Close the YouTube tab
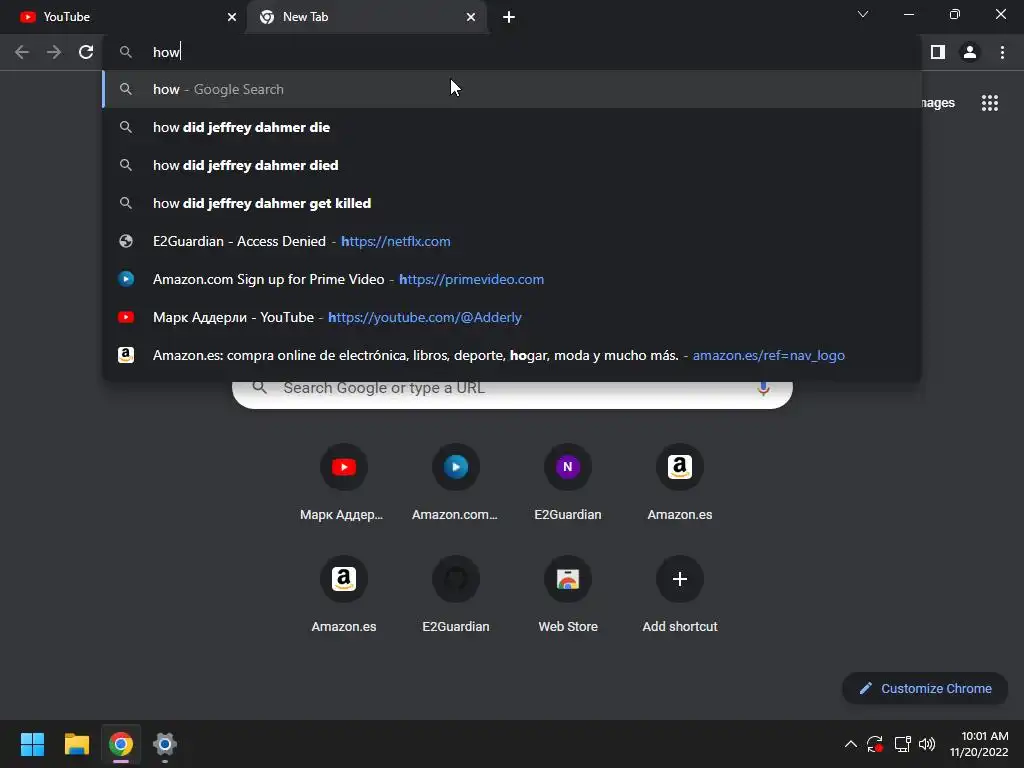Screen dimensions: 1024x768 [232, 17]
